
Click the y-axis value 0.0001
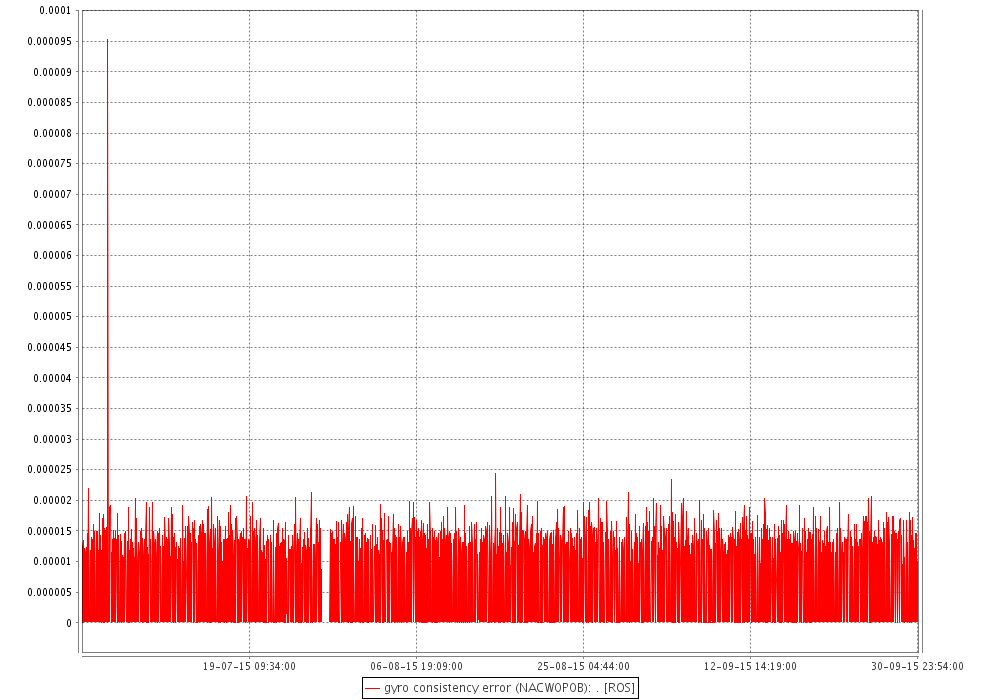55,11
